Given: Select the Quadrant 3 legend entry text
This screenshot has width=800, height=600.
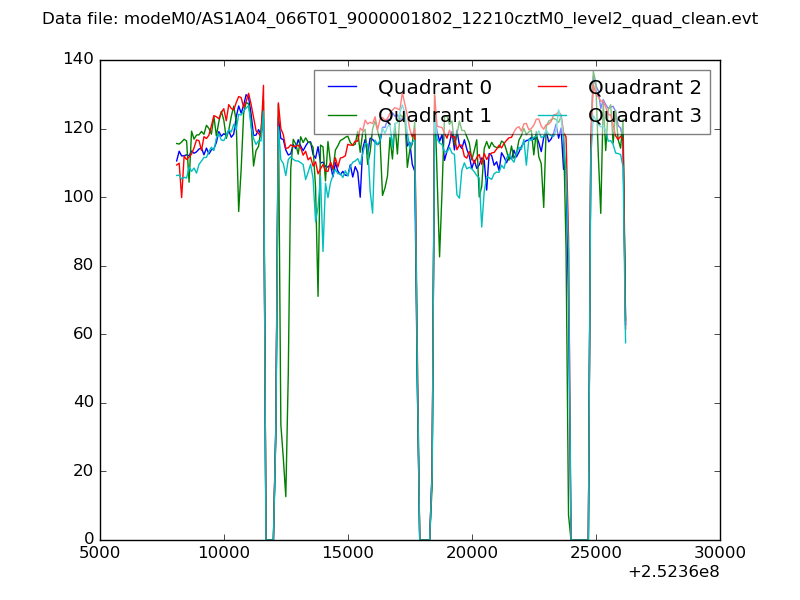Looking at the screenshot, I should coord(644,115).
